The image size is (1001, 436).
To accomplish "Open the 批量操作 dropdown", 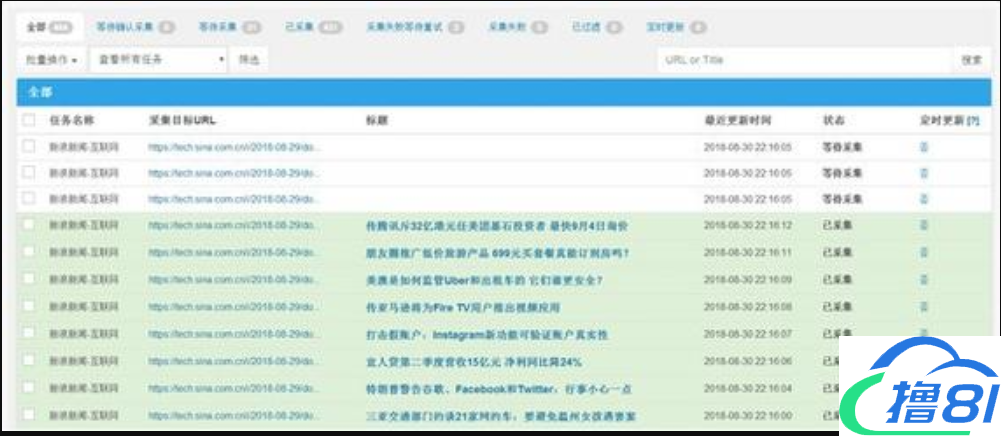I will (x=52, y=60).
